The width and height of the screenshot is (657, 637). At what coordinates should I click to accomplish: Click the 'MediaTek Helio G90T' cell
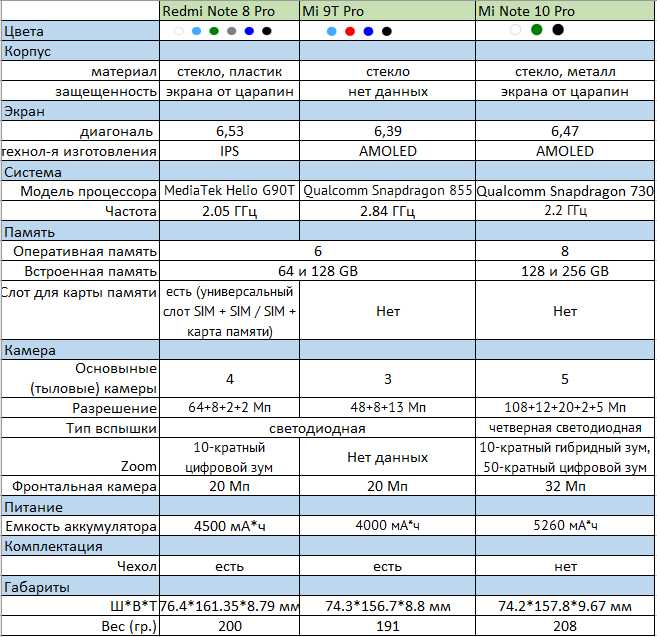tap(230, 191)
